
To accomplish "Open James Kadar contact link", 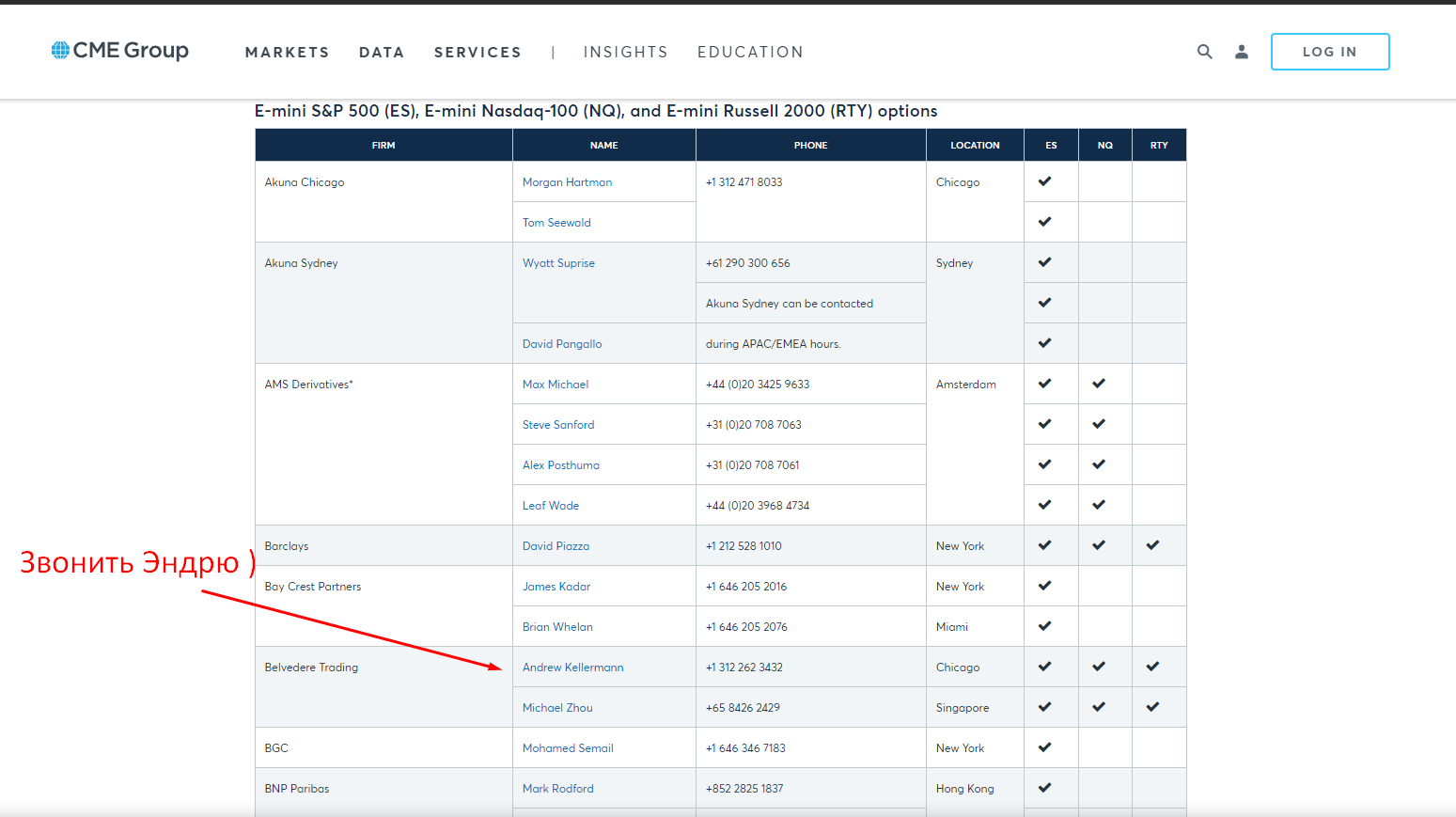I will coord(556,587).
